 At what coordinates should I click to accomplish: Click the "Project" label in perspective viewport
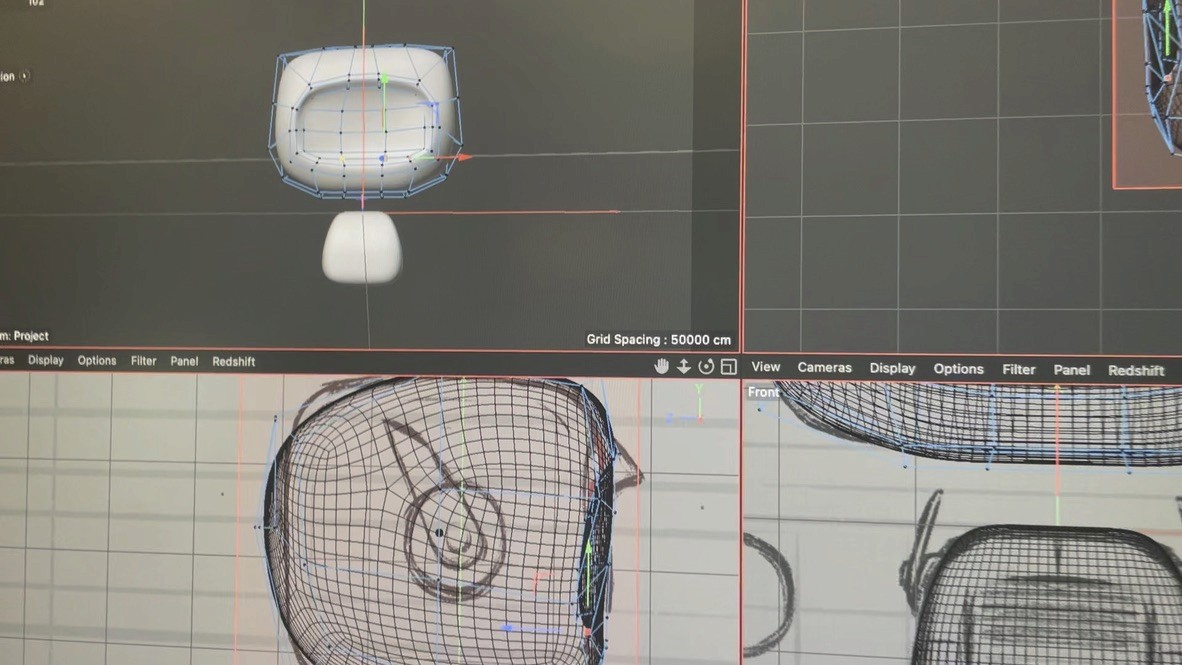pos(31,336)
